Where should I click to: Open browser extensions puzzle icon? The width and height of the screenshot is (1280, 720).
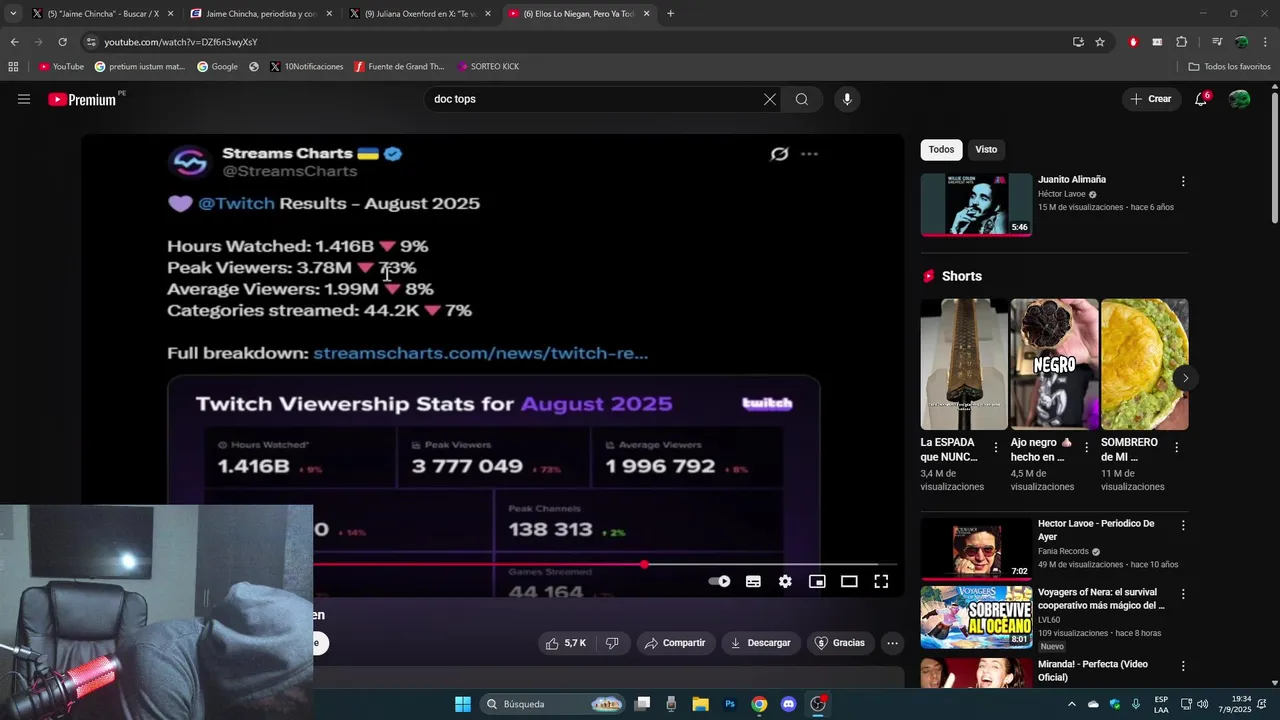[1181, 42]
